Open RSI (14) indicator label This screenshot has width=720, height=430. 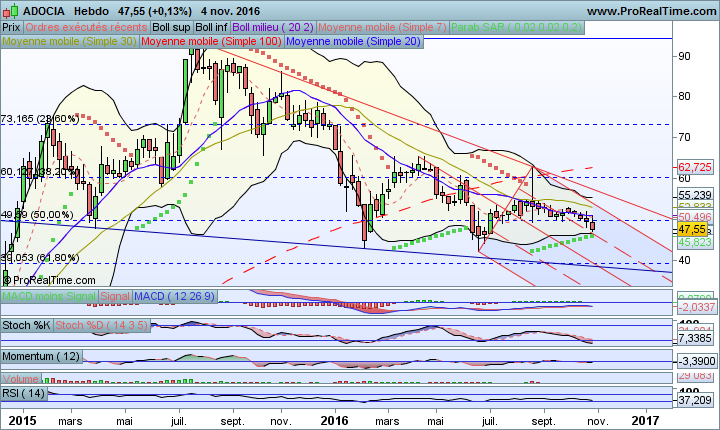point(24,393)
